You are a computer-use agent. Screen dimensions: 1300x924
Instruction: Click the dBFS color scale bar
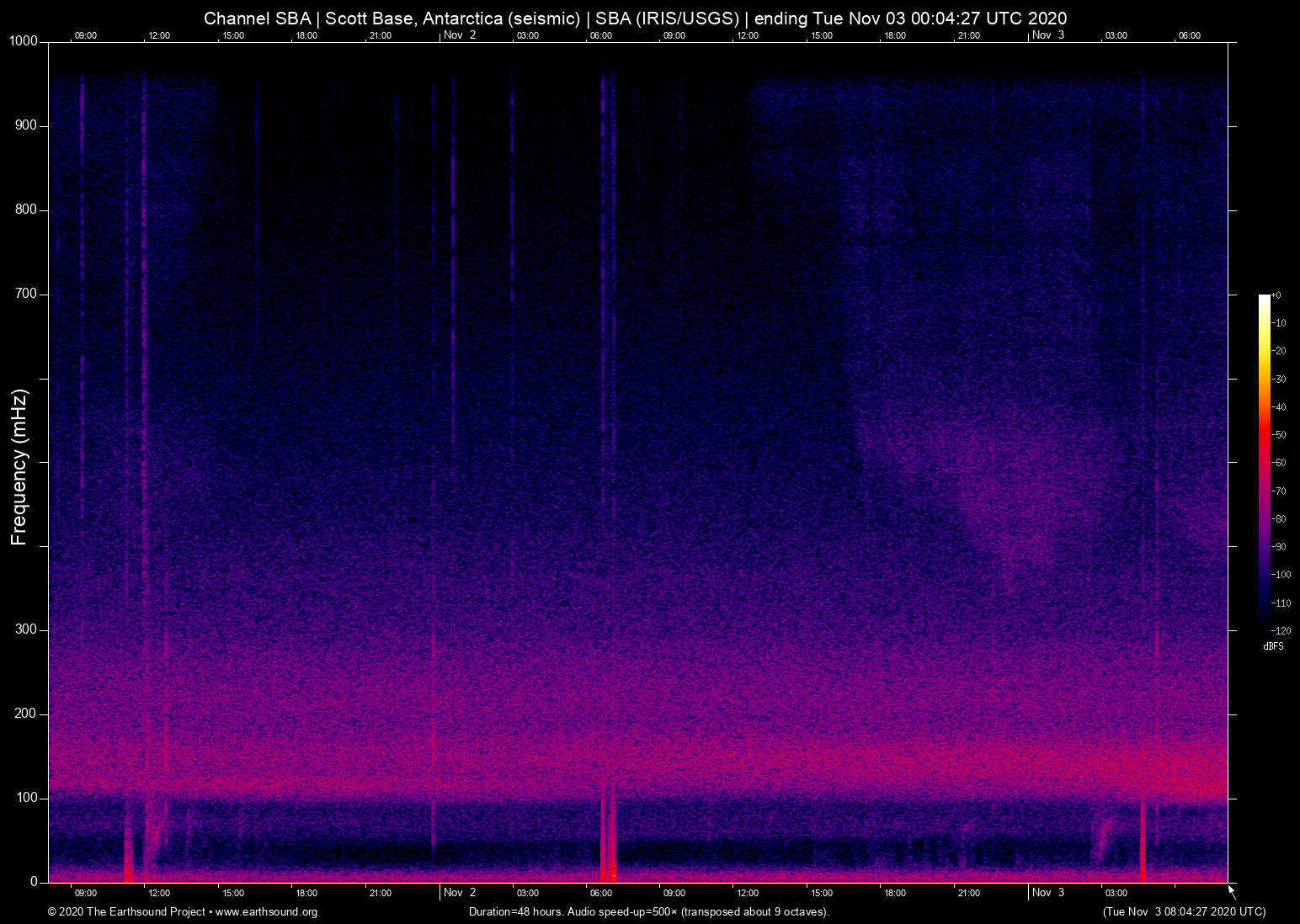(1264, 461)
